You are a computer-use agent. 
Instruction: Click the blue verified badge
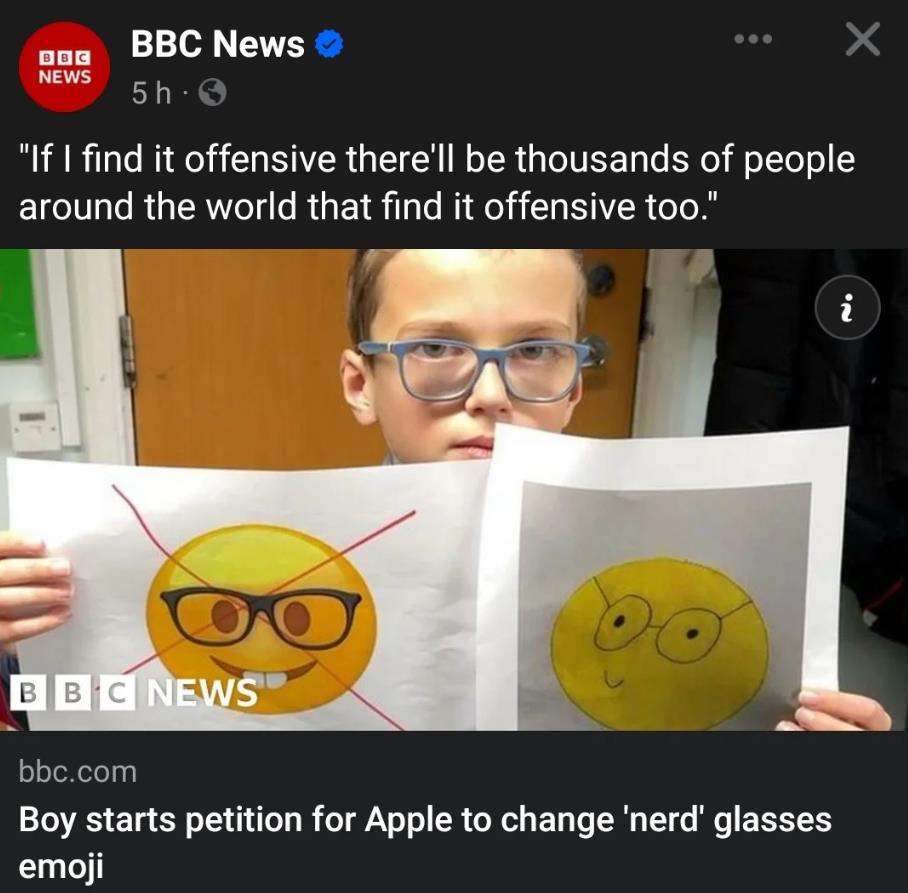(330, 44)
